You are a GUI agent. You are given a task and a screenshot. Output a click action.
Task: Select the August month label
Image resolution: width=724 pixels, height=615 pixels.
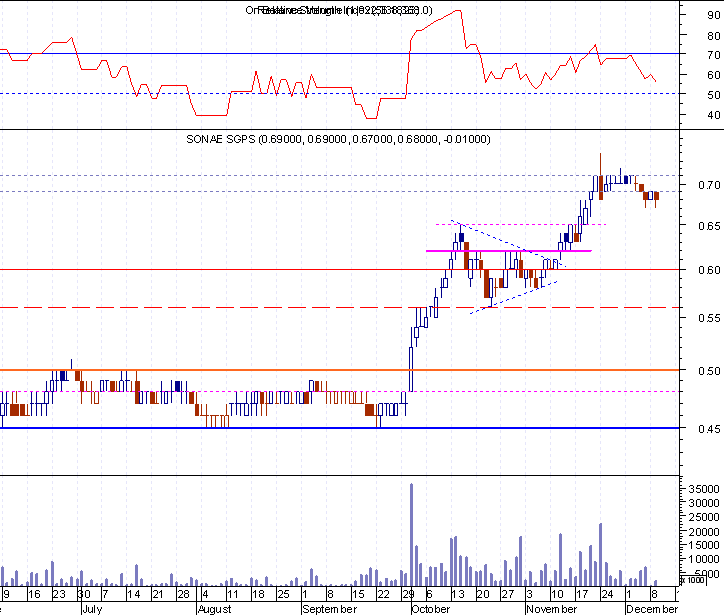(214, 609)
